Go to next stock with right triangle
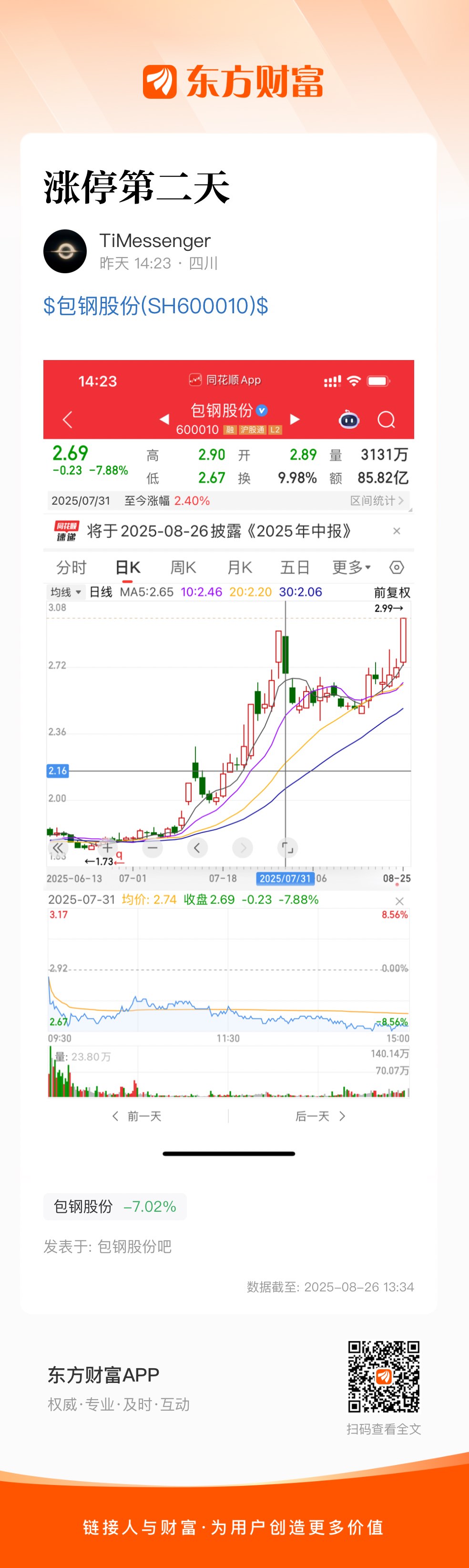The image size is (469, 1568). click(295, 419)
